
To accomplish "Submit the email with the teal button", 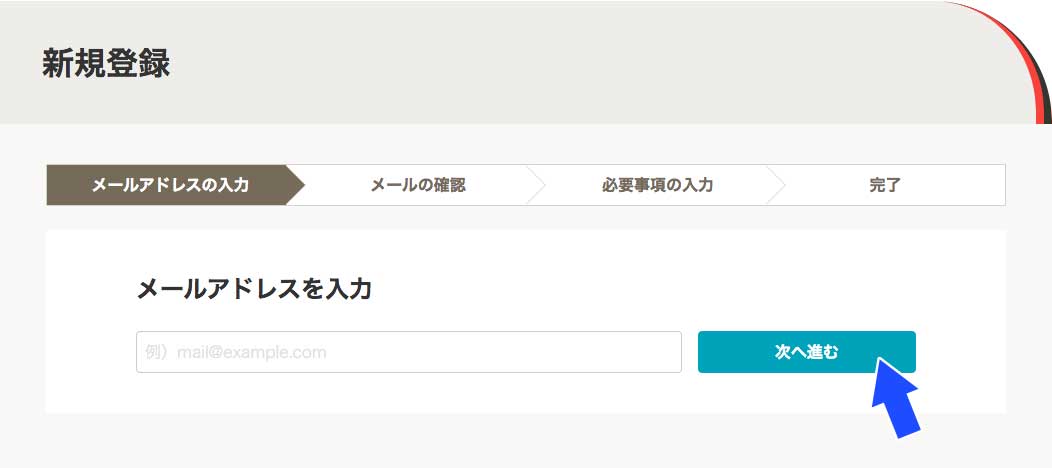I will (806, 352).
